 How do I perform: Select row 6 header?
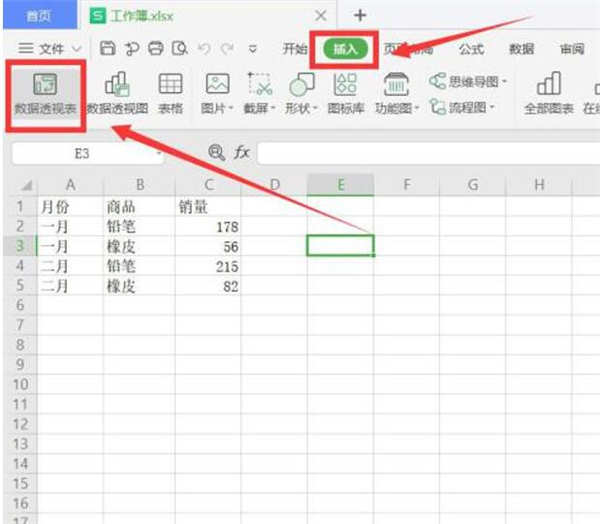tap(20, 305)
